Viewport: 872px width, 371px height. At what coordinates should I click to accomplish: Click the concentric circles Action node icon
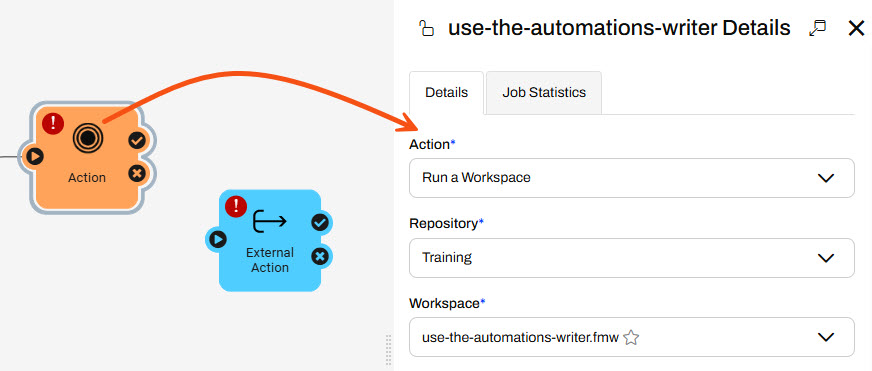tap(86, 137)
